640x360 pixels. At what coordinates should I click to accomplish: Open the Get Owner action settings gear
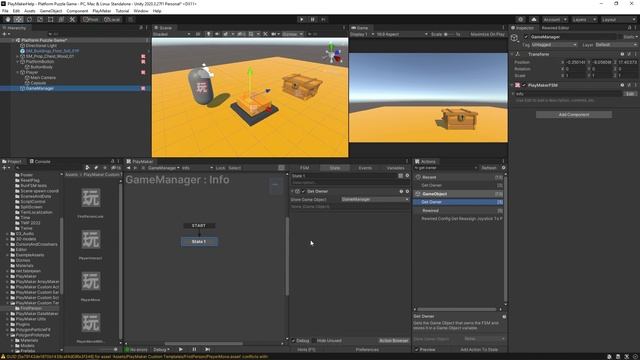[407, 191]
